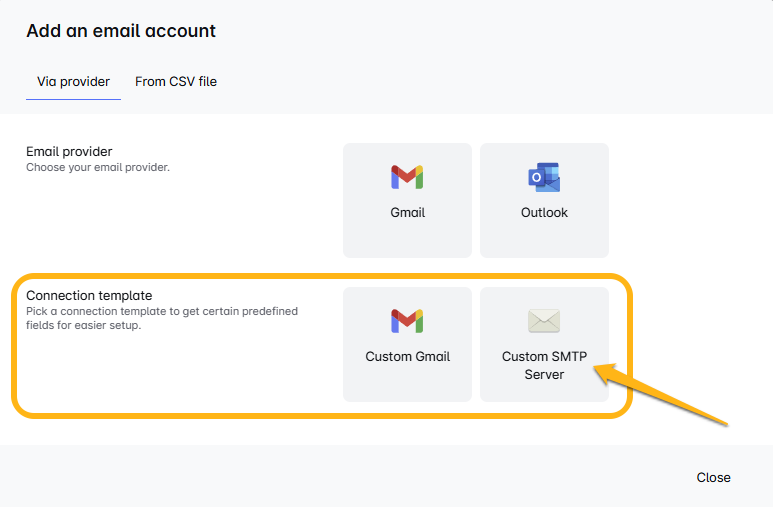Image resolution: width=773 pixels, height=507 pixels.
Task: Click the Choose your email provider description
Action: 98,167
